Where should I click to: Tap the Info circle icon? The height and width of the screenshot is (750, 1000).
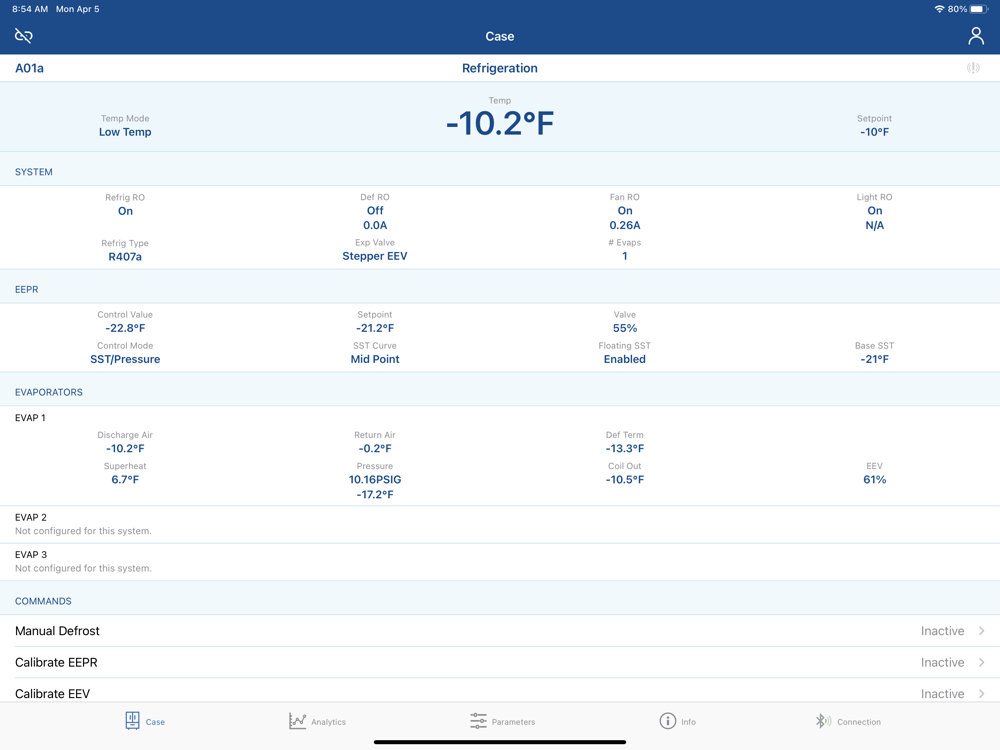(x=668, y=721)
